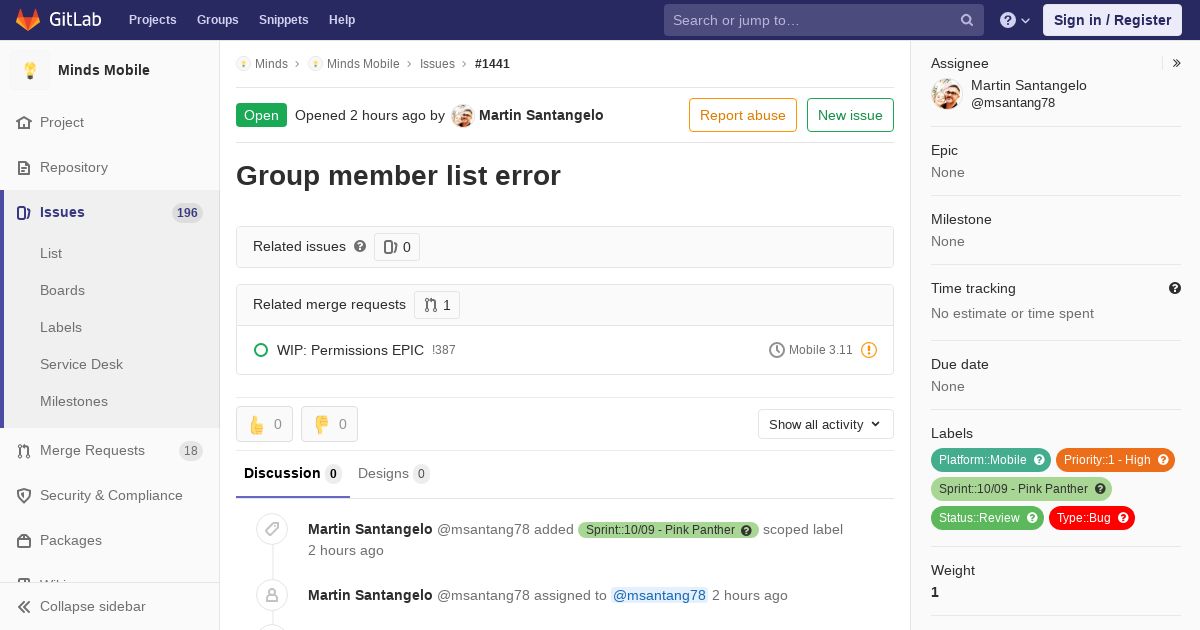Open Show all activity dropdown
Screen dimensions: 1200x630
click(826, 424)
